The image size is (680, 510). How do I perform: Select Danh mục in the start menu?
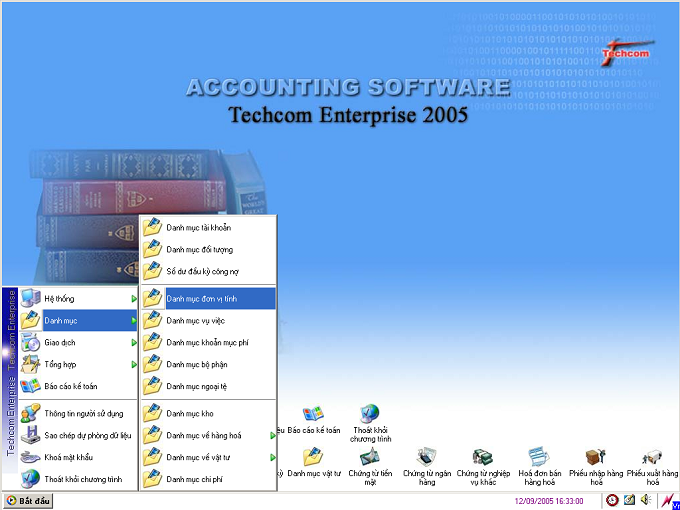[78, 320]
